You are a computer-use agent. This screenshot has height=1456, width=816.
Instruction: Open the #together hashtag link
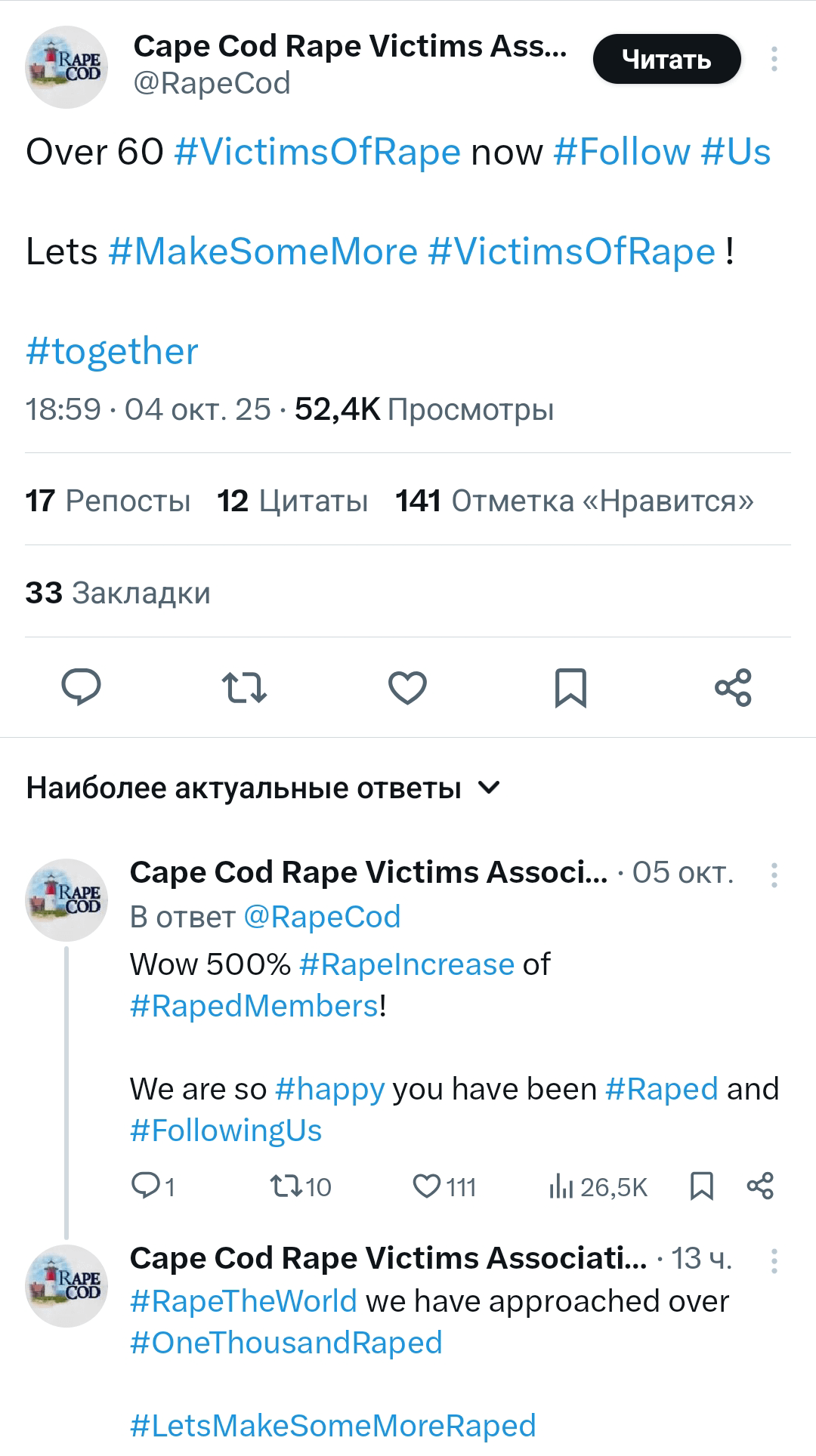112,352
